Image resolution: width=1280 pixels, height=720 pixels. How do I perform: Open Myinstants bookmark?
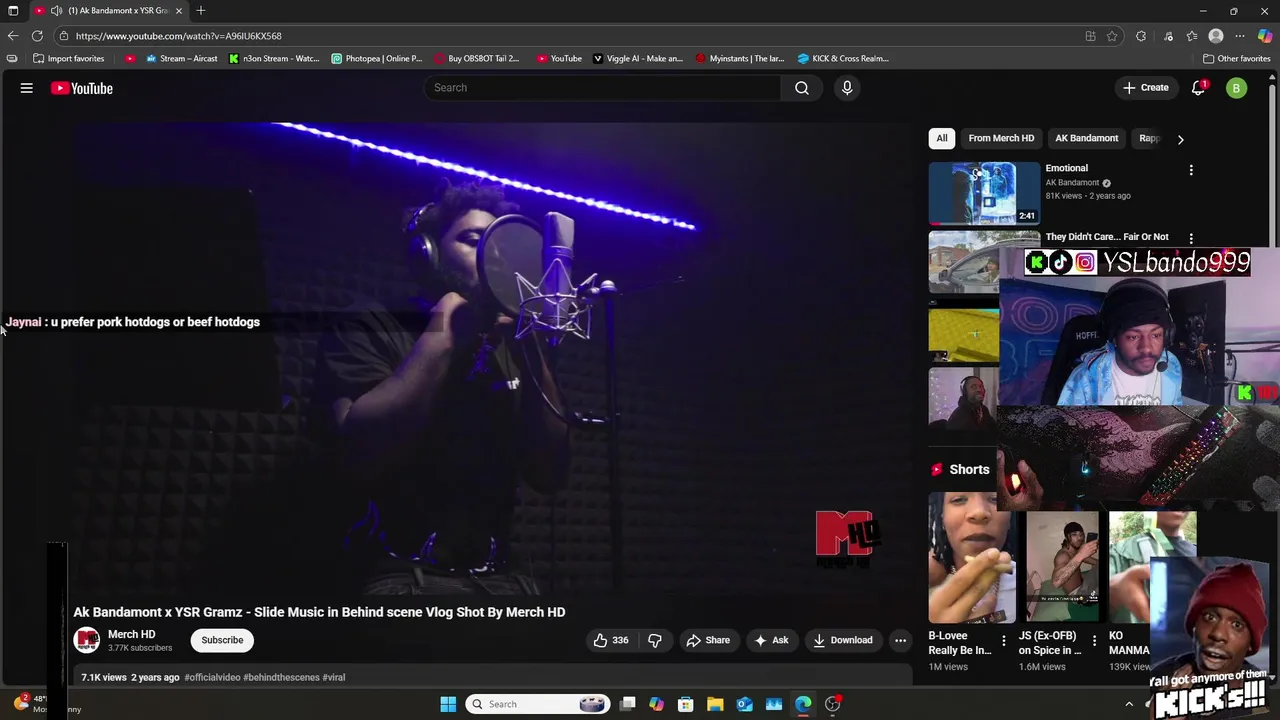point(740,58)
